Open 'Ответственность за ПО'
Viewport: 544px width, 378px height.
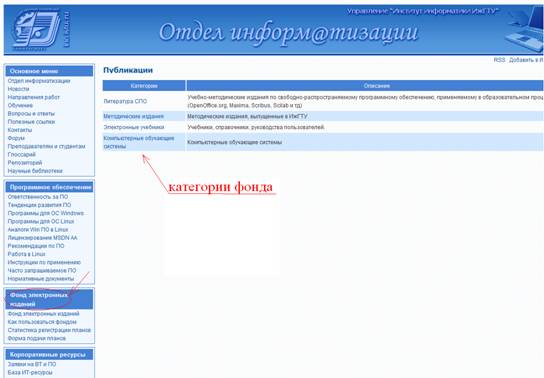coord(38,197)
